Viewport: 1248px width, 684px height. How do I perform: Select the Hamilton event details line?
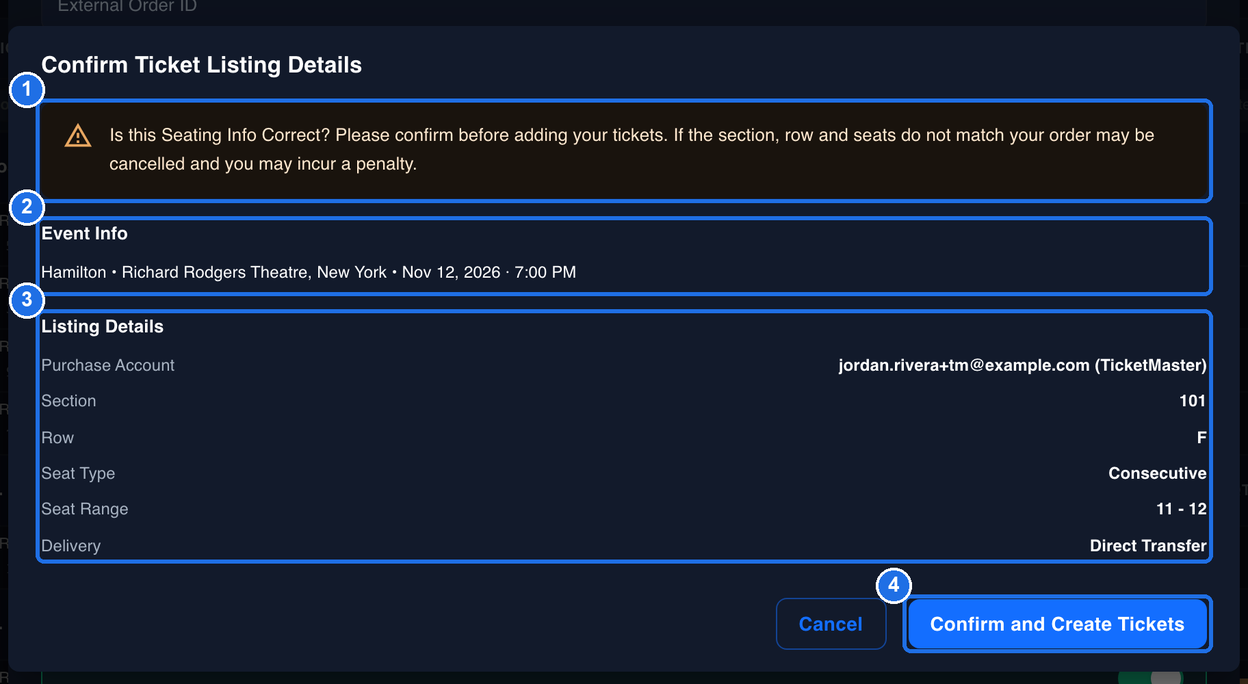pyautogui.click(x=308, y=272)
